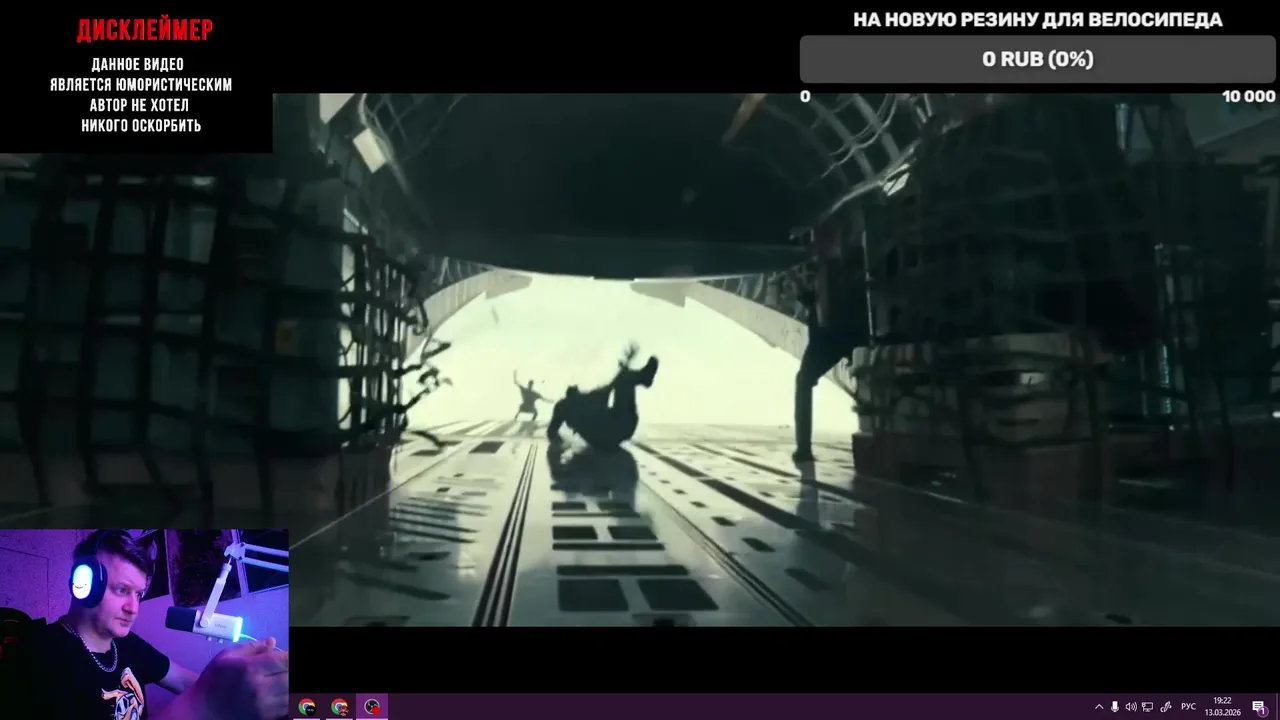Open the clock showing 19:22 13.03.2026
The width and height of the screenshot is (1280, 720).
(x=1222, y=707)
